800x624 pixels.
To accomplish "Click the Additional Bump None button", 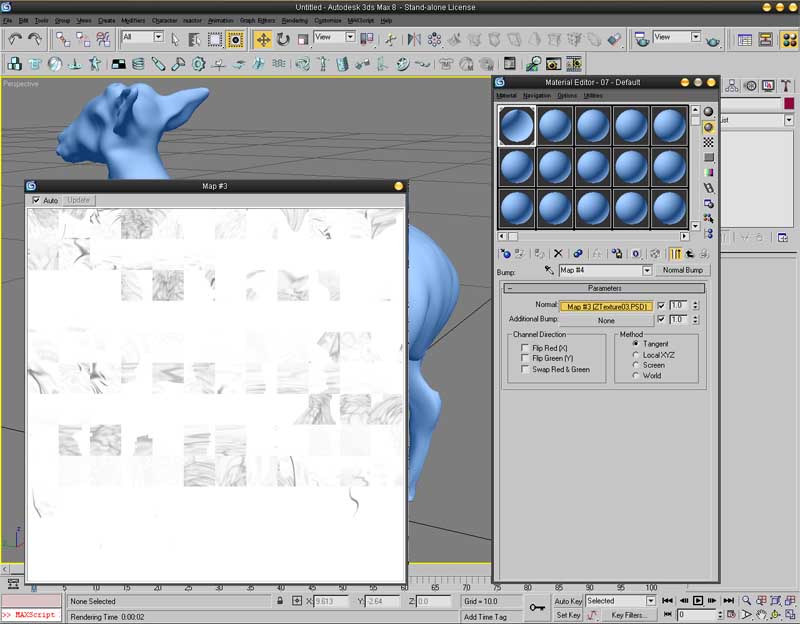I will pos(607,320).
